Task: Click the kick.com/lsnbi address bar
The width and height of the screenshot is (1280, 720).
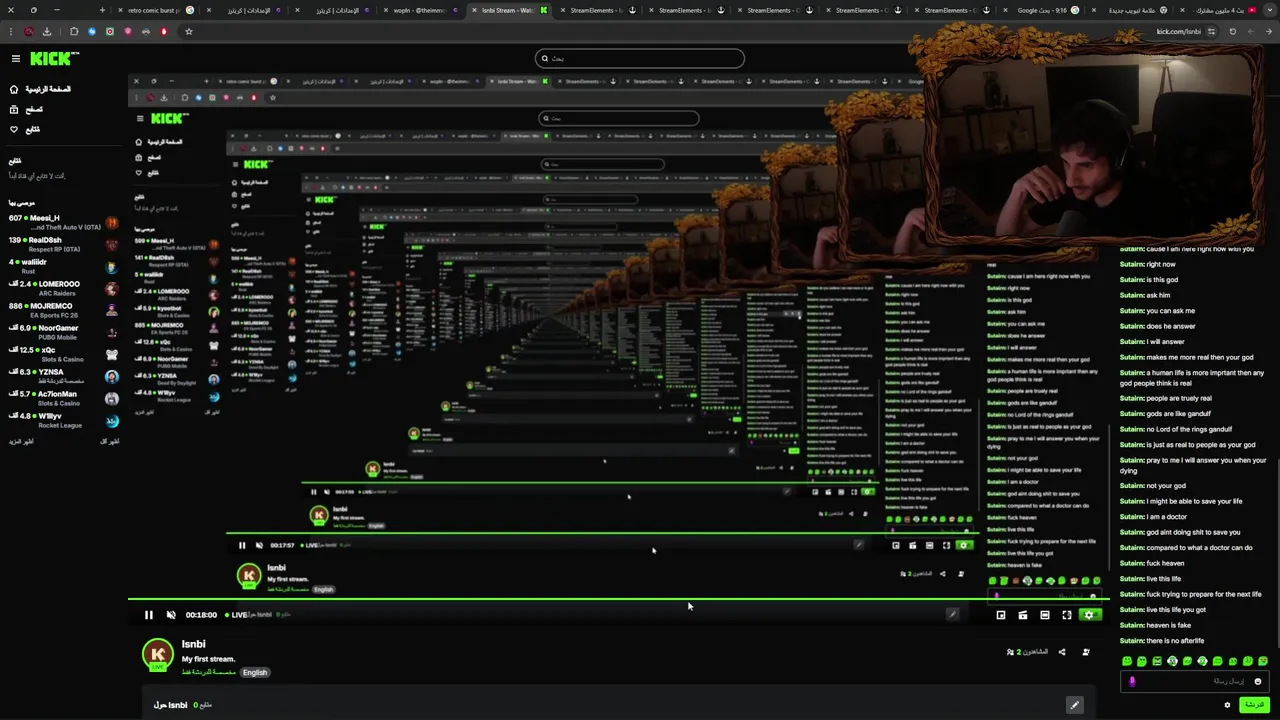Action: (1178, 31)
